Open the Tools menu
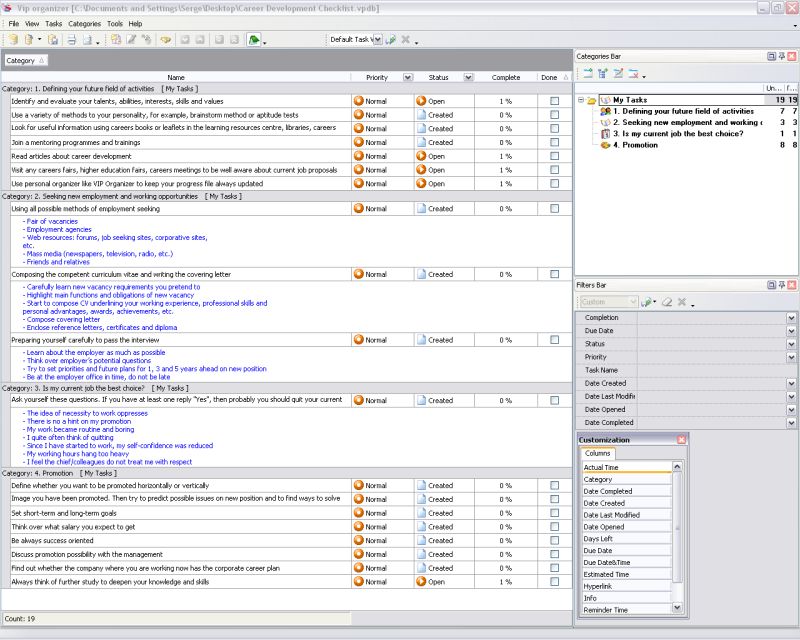 [115, 23]
